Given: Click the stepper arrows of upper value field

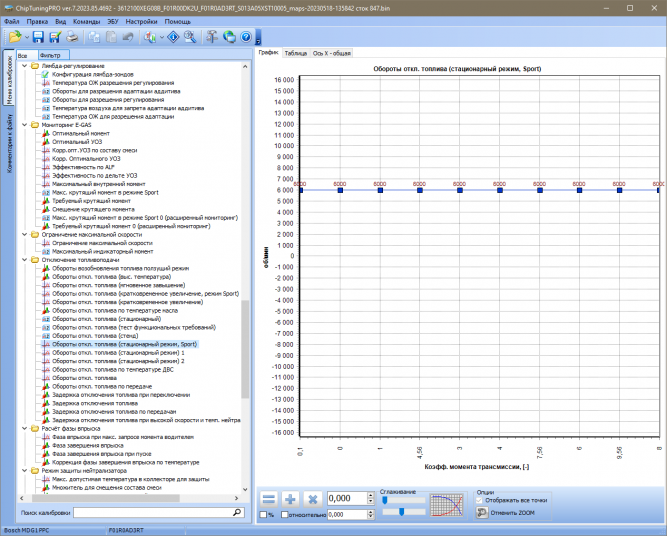Looking at the screenshot, I should coord(371,498).
